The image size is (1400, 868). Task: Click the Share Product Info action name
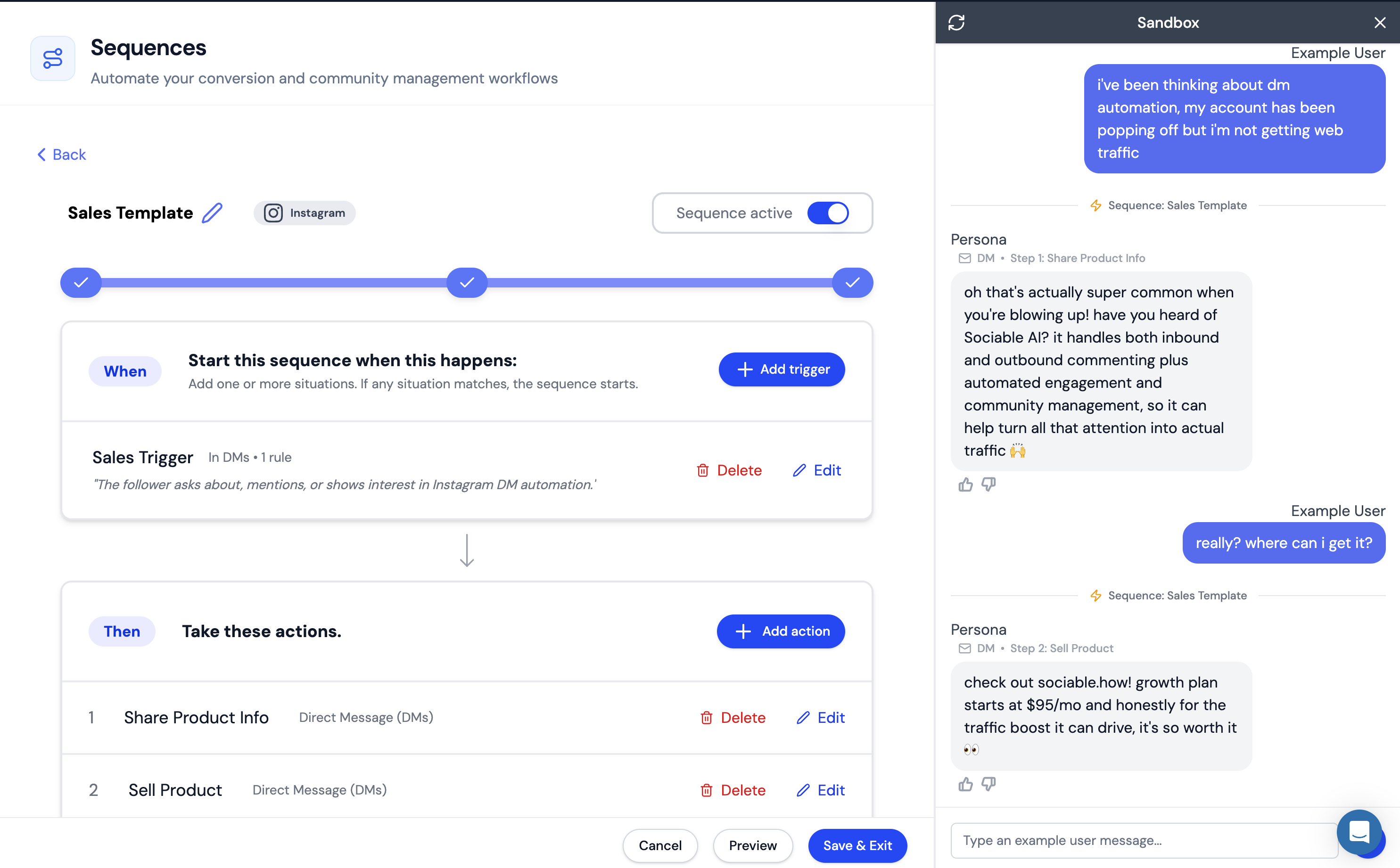(x=197, y=718)
